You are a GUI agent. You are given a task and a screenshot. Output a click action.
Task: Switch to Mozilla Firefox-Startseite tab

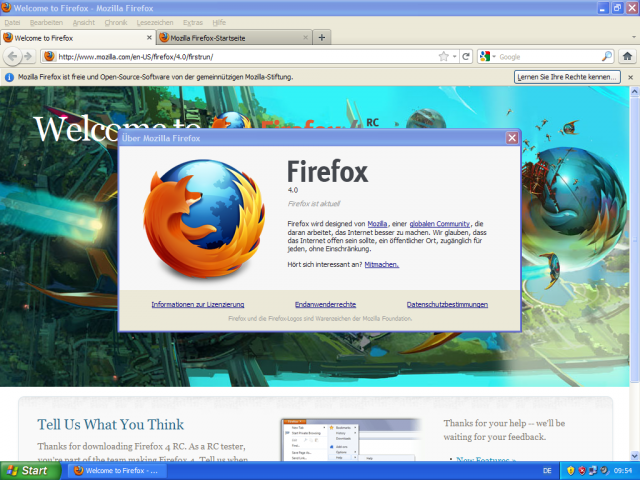pyautogui.click(x=234, y=38)
